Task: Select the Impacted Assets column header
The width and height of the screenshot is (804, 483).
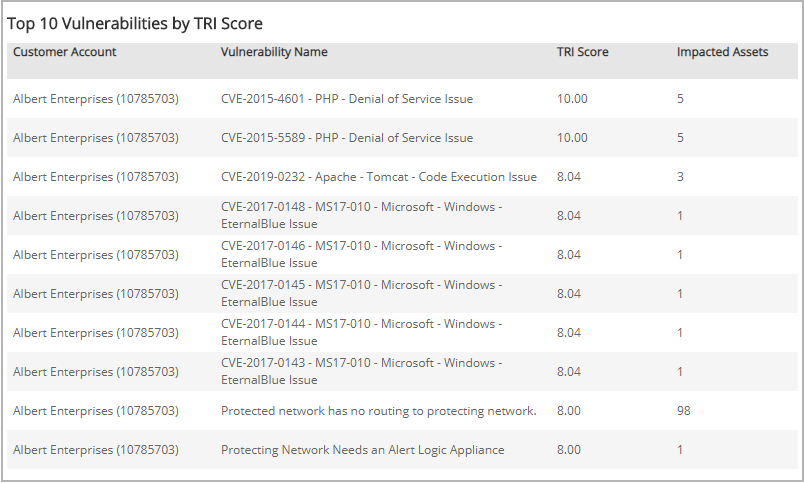Action: [722, 52]
